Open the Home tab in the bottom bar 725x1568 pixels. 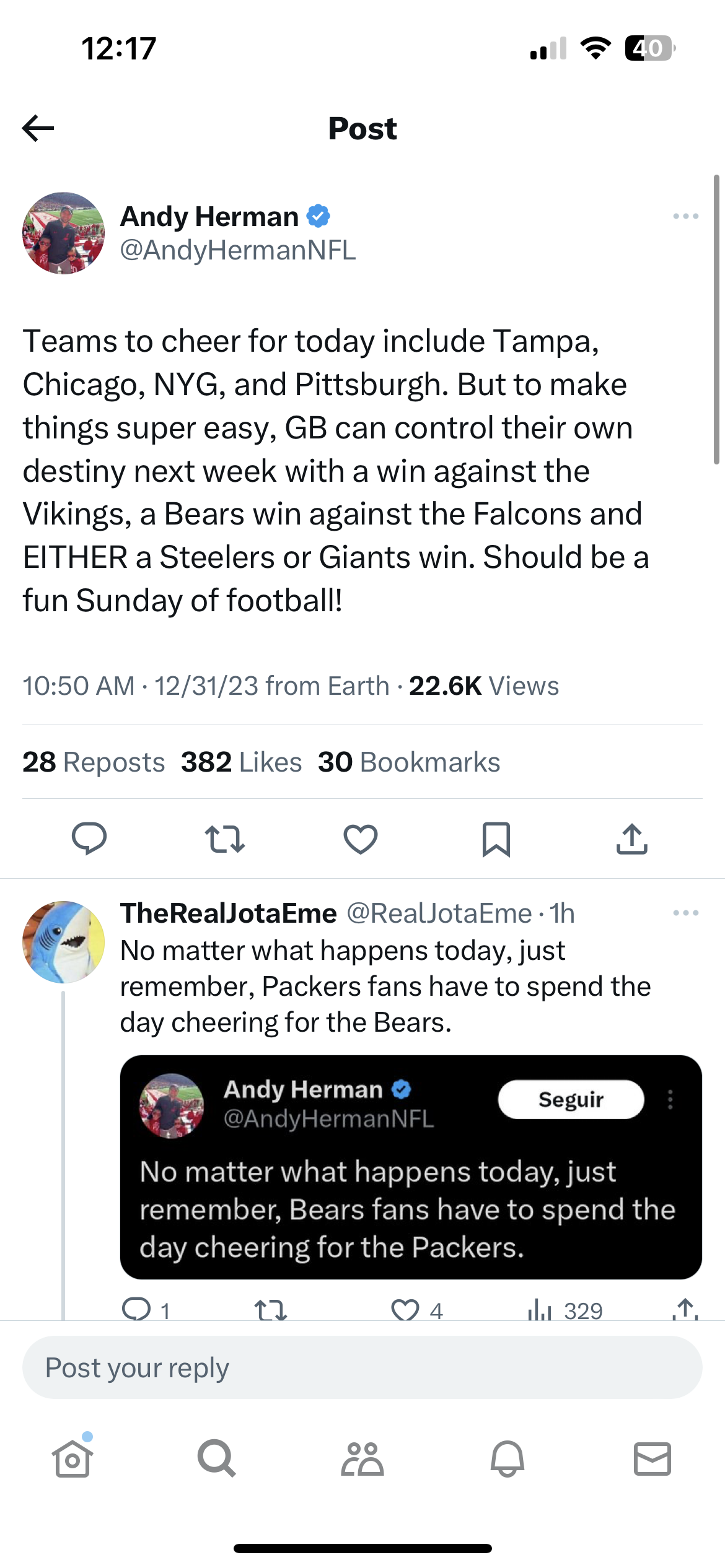click(72, 1458)
